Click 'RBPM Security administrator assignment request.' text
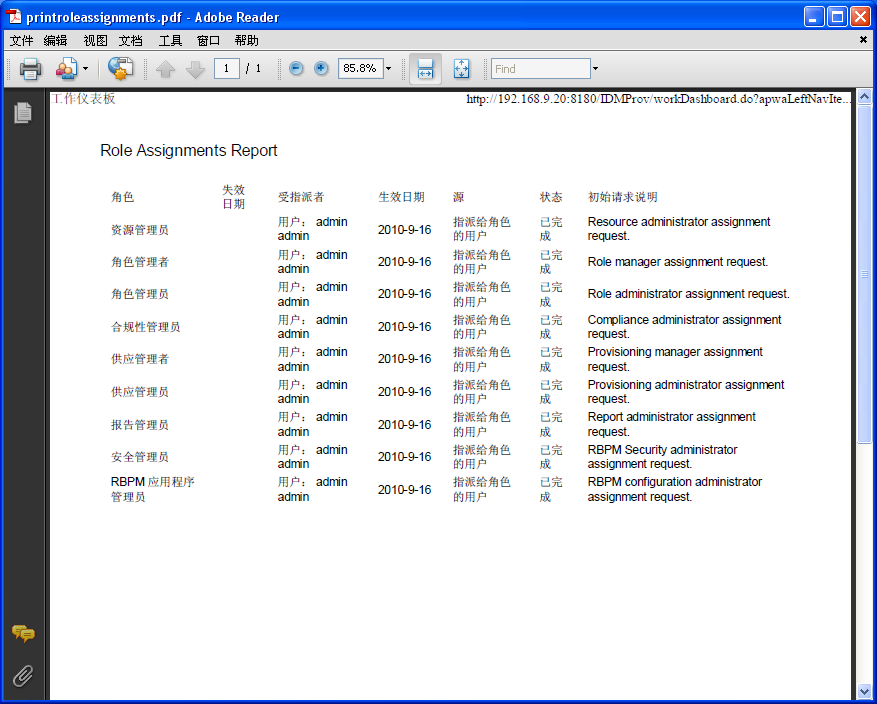Screen dimensions: 877x704 [662, 457]
